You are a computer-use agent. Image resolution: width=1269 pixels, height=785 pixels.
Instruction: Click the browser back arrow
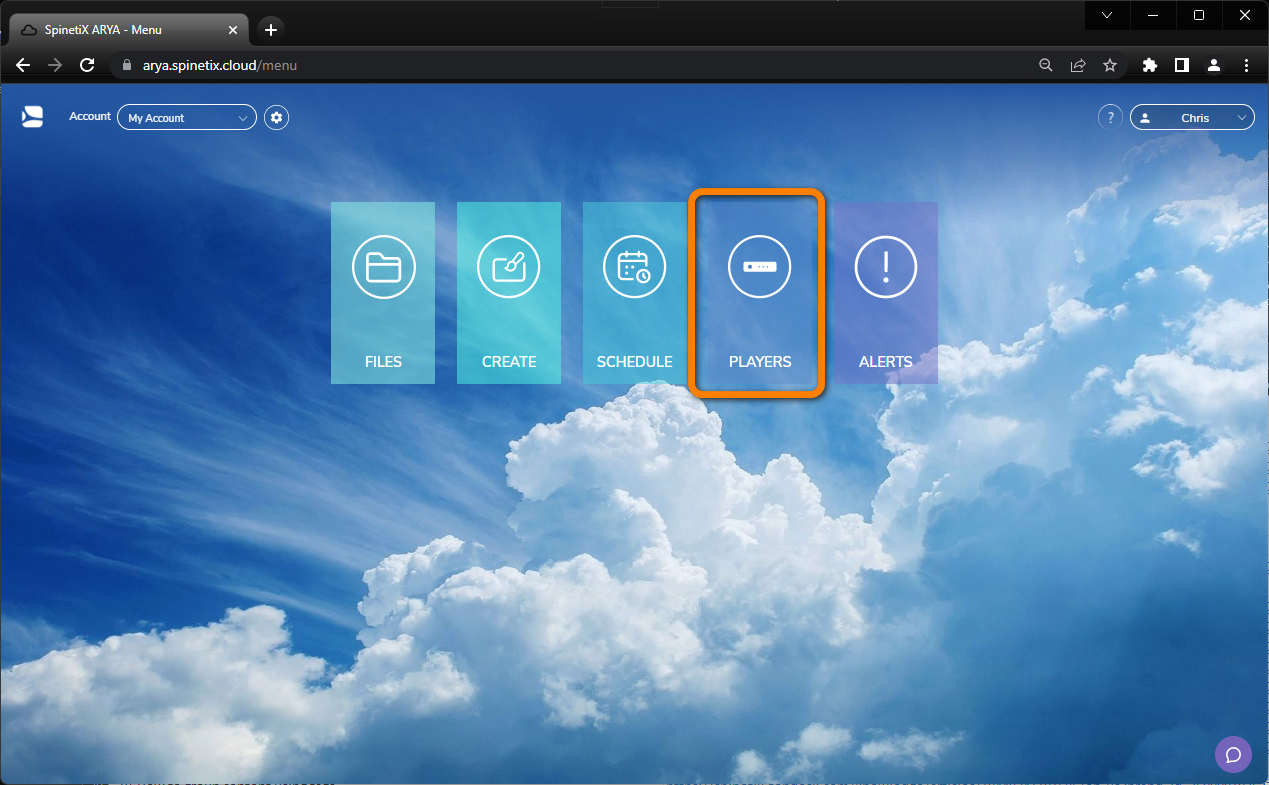(x=23, y=65)
